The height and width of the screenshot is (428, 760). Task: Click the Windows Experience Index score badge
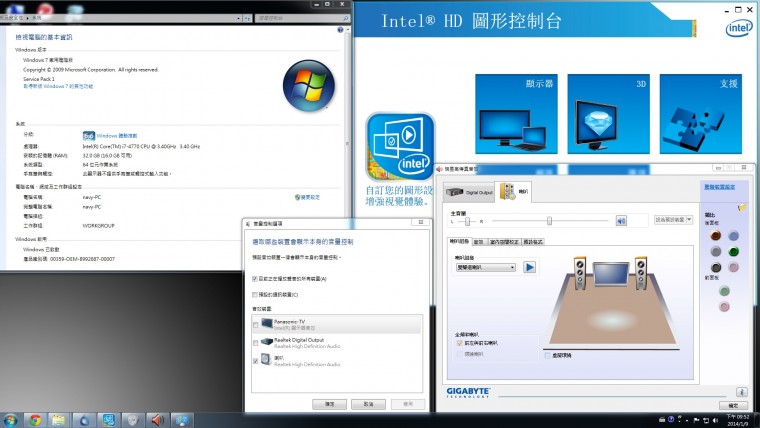pos(89,136)
